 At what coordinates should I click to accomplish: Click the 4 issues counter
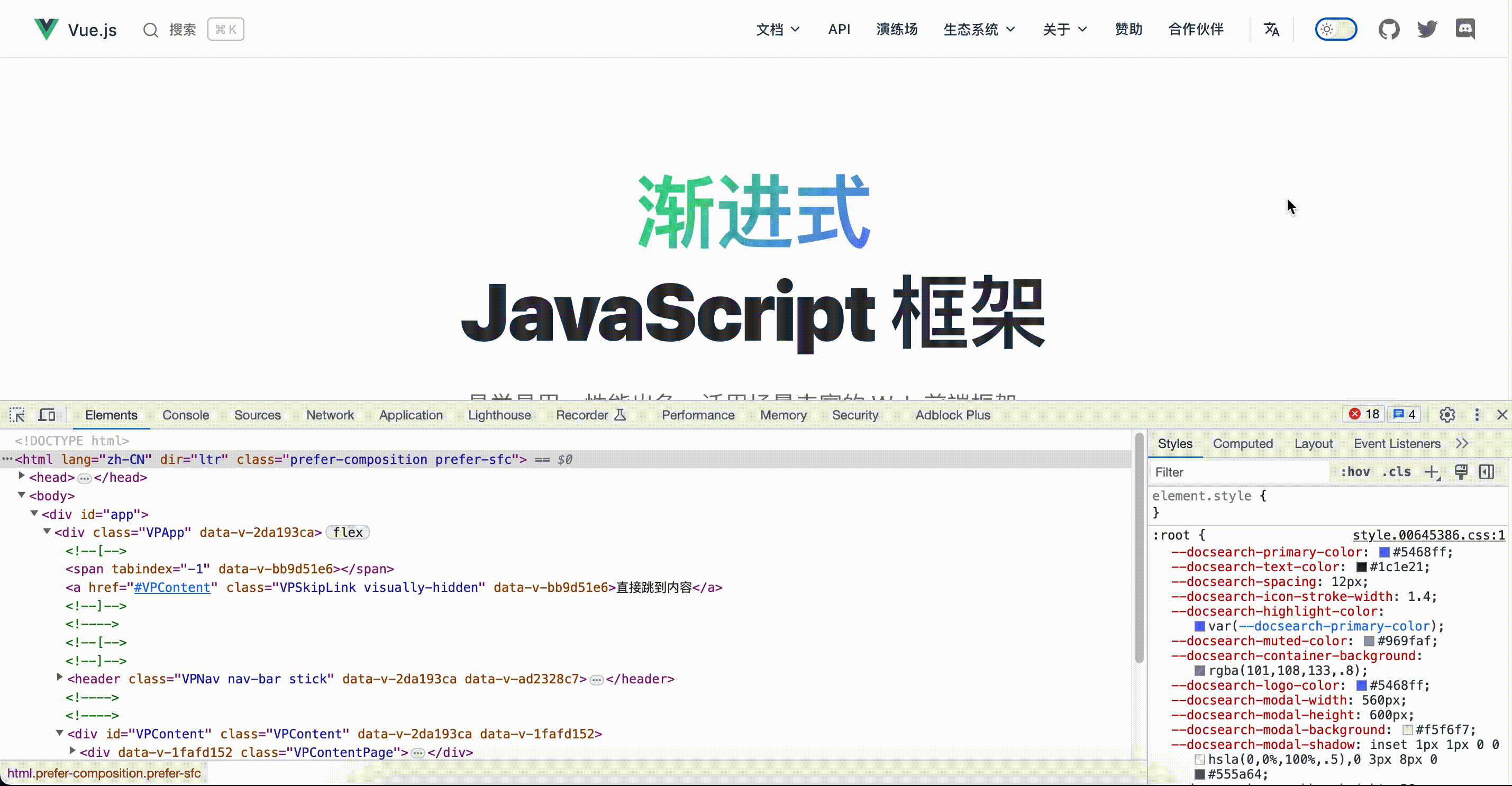[x=1404, y=415]
